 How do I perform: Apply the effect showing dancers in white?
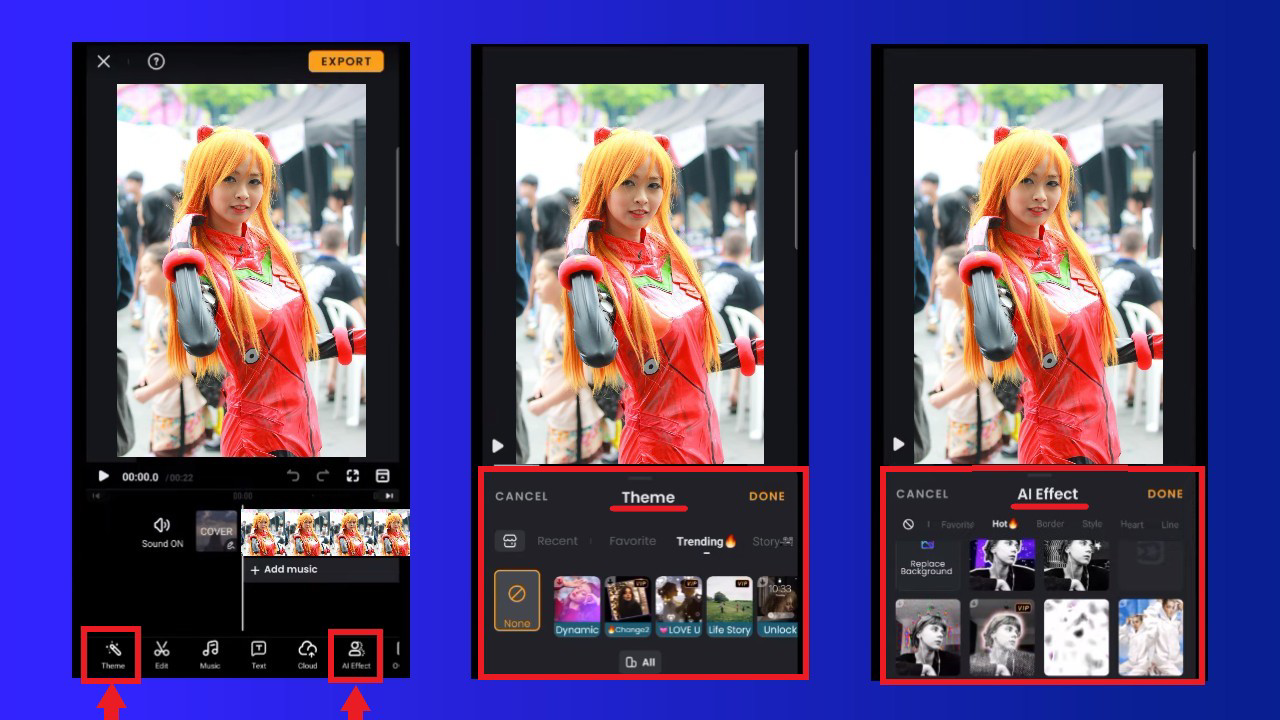(1150, 637)
